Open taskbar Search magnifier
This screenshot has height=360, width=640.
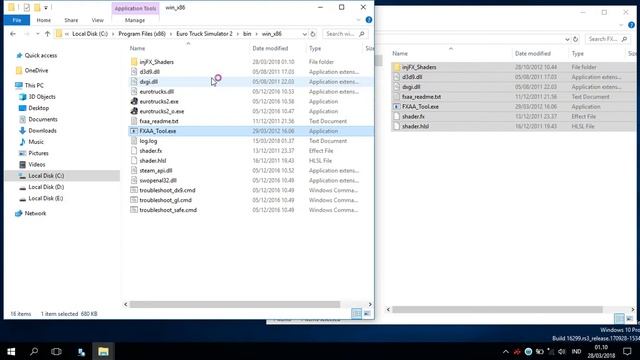34,351
